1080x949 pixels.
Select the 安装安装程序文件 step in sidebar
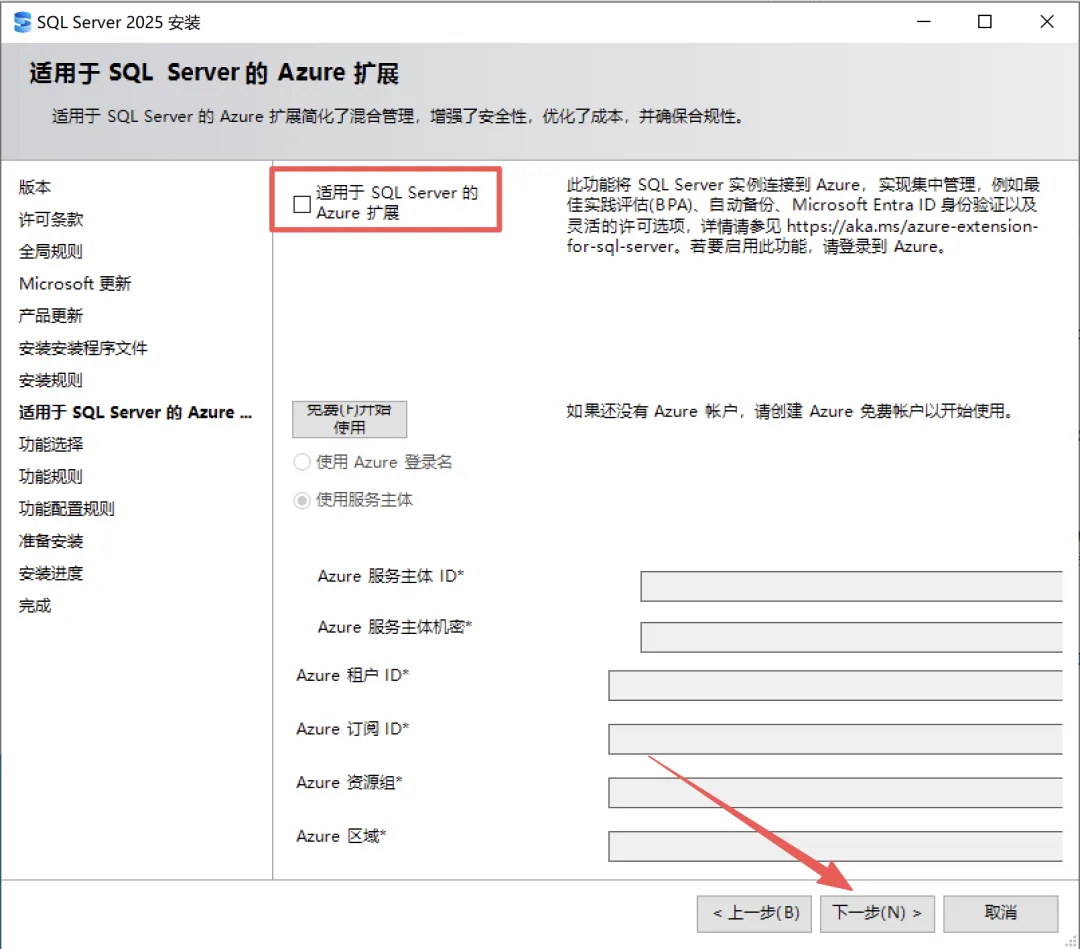click(x=83, y=348)
